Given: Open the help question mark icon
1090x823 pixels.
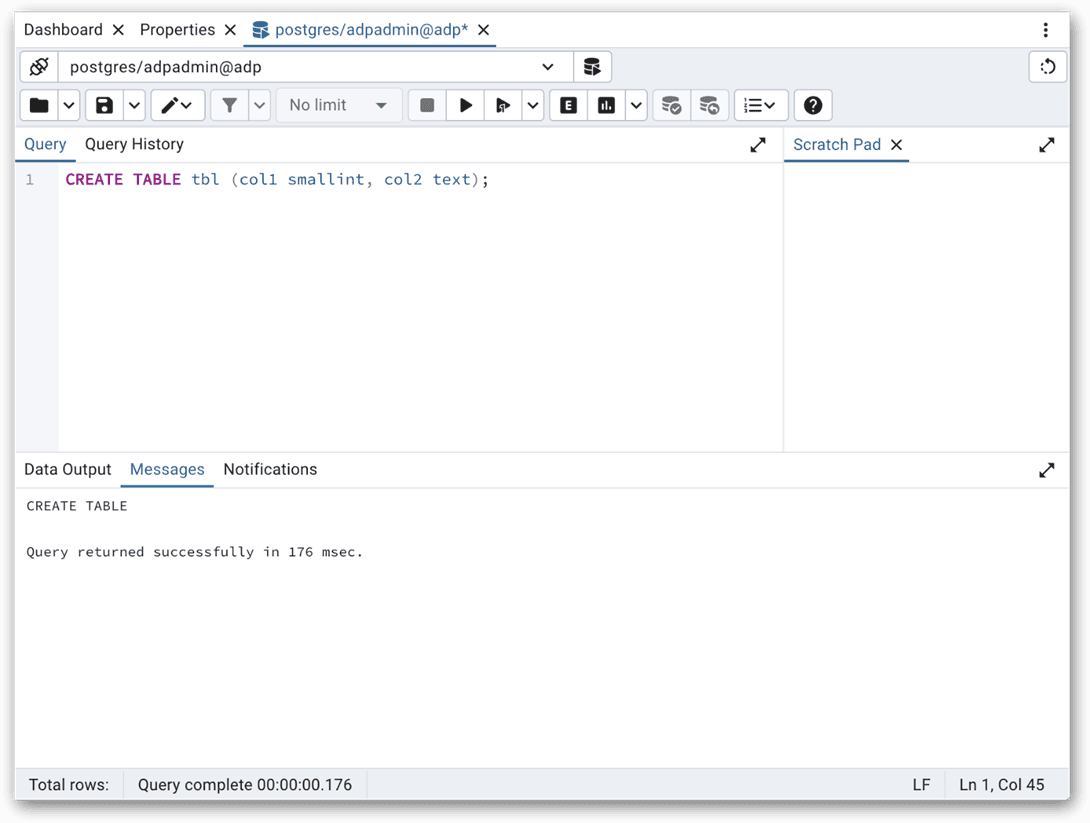Looking at the screenshot, I should (813, 105).
